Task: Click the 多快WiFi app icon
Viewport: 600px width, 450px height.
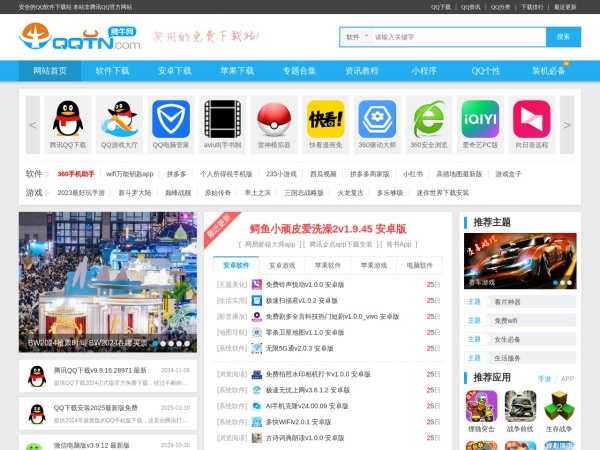Action: 257,422
